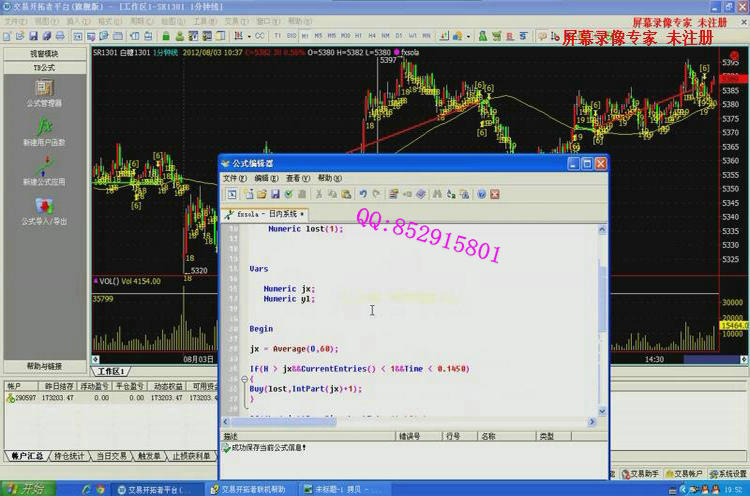This screenshot has width=750, height=496.
Task: Click the 新建用户函数 fx icon
Action: tap(44, 128)
